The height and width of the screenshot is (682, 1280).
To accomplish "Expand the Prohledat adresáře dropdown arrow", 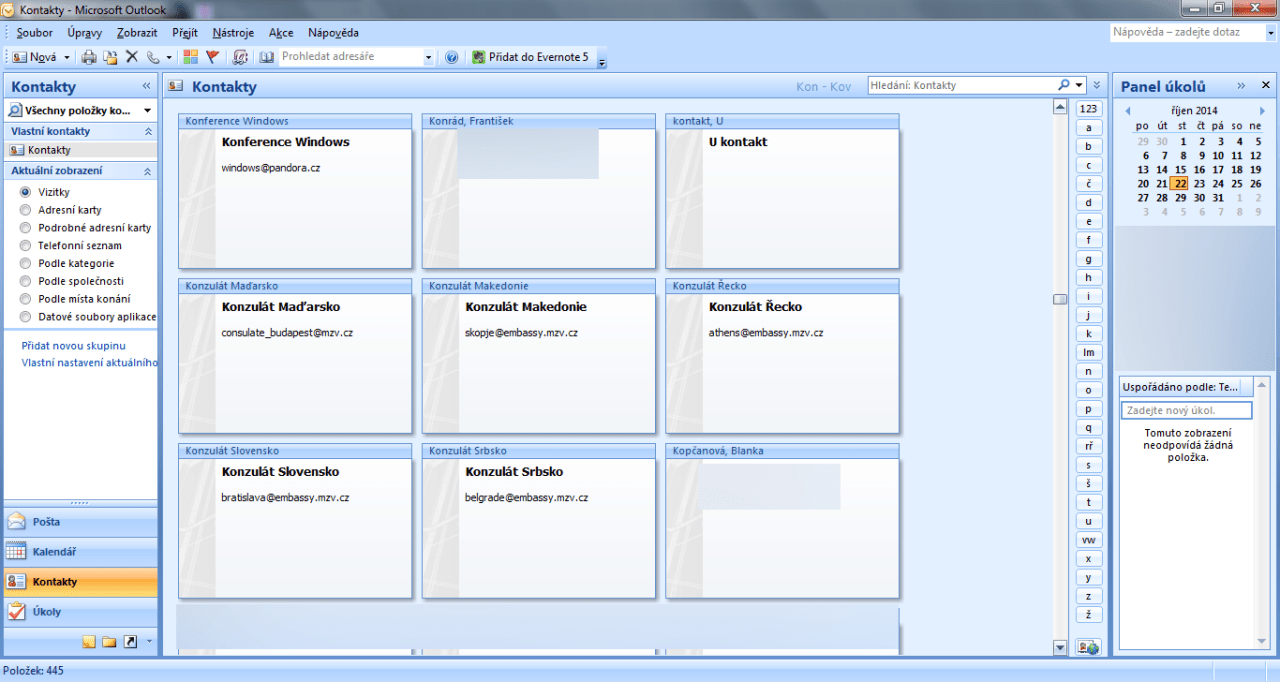I will pos(429,58).
